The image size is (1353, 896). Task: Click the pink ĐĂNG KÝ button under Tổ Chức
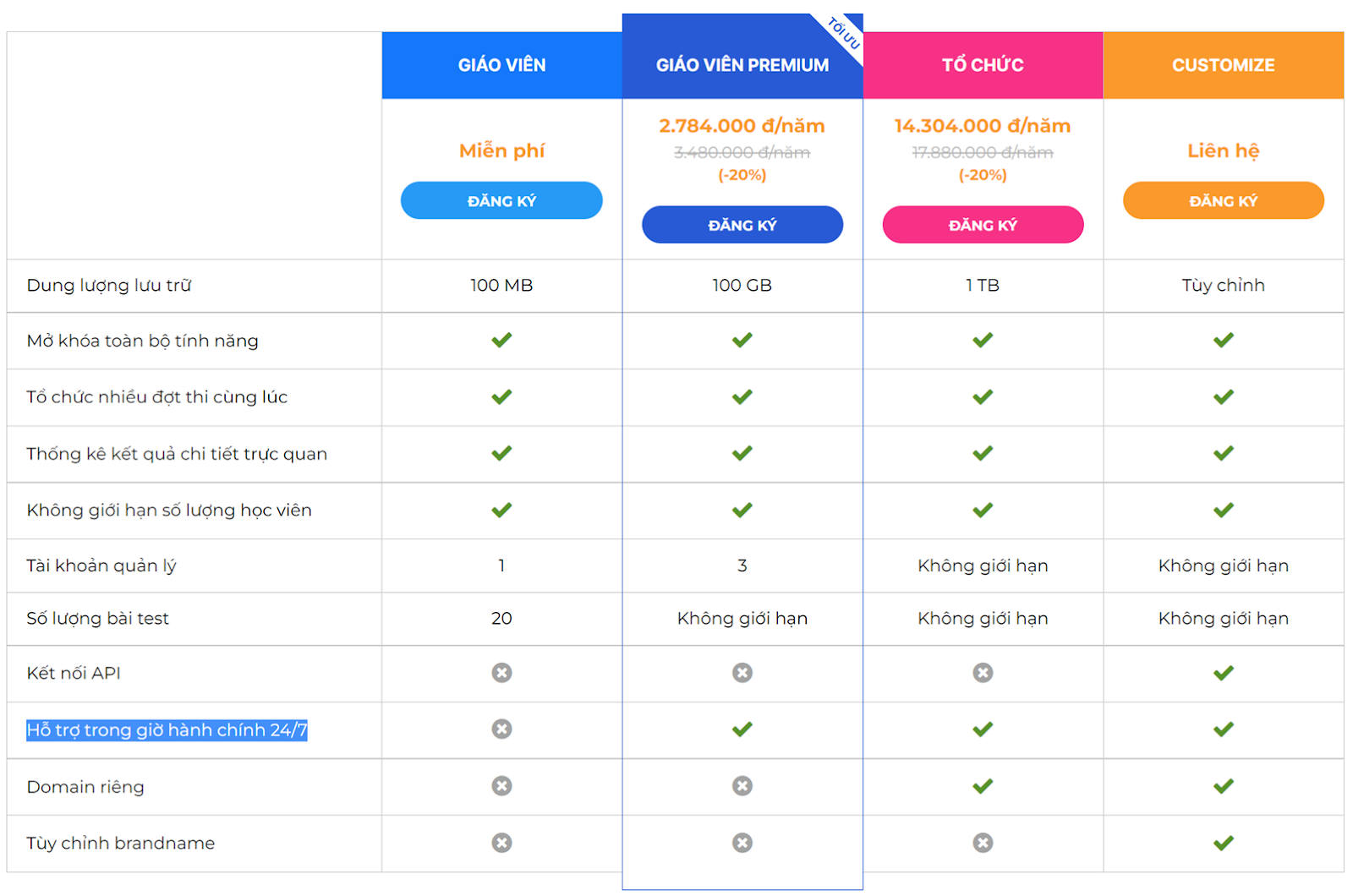(x=983, y=225)
